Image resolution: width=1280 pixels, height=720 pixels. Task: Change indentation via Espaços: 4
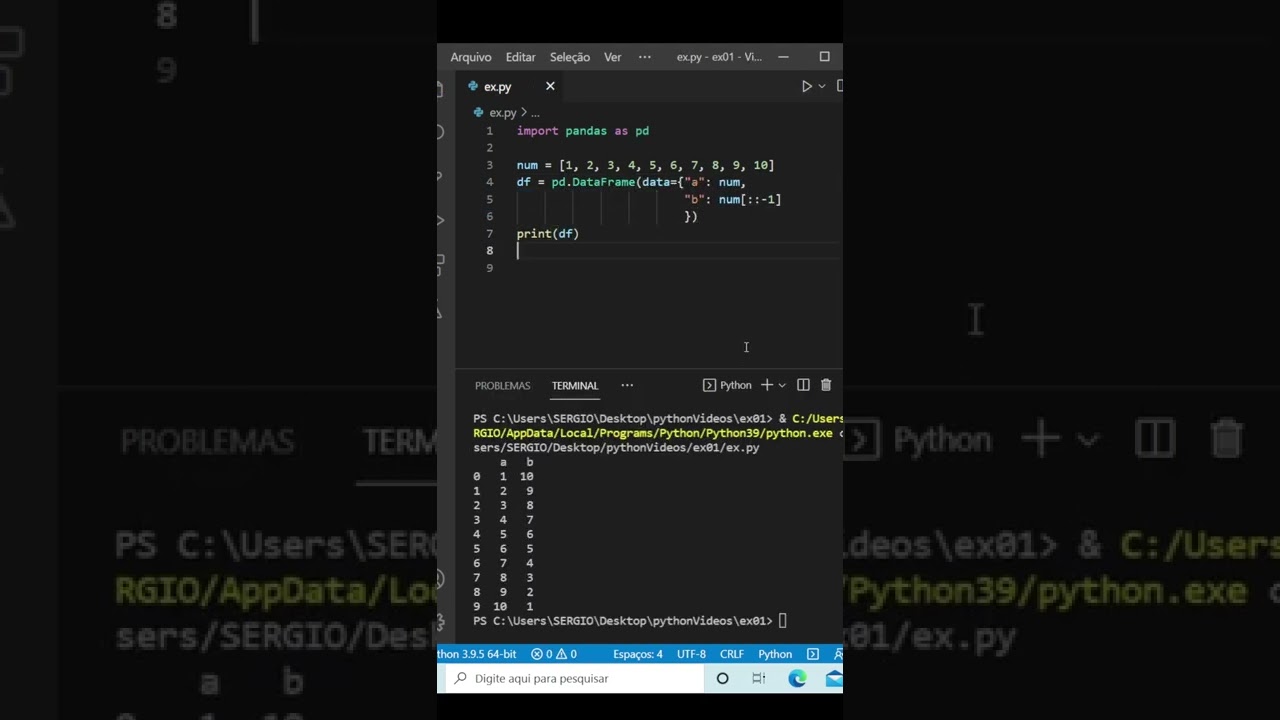pyautogui.click(x=638, y=654)
